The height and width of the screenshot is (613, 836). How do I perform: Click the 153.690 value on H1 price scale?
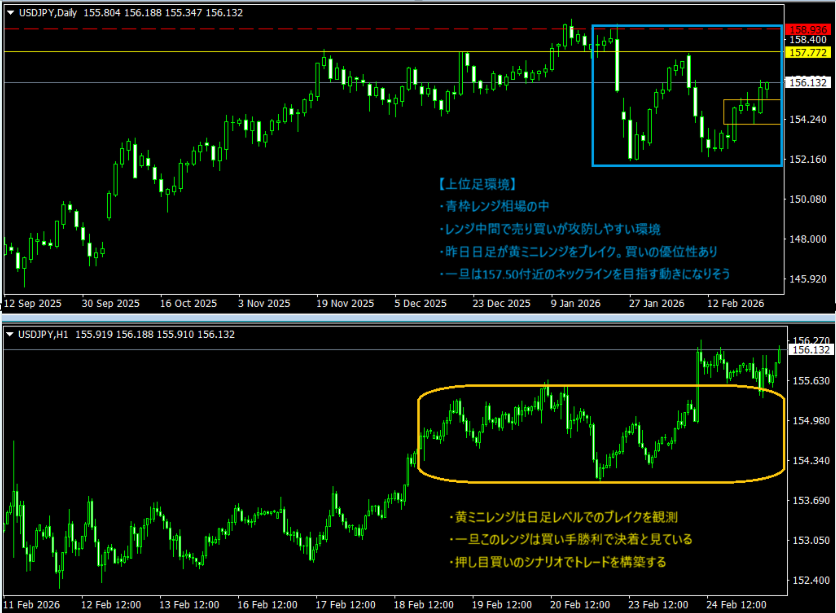click(811, 501)
